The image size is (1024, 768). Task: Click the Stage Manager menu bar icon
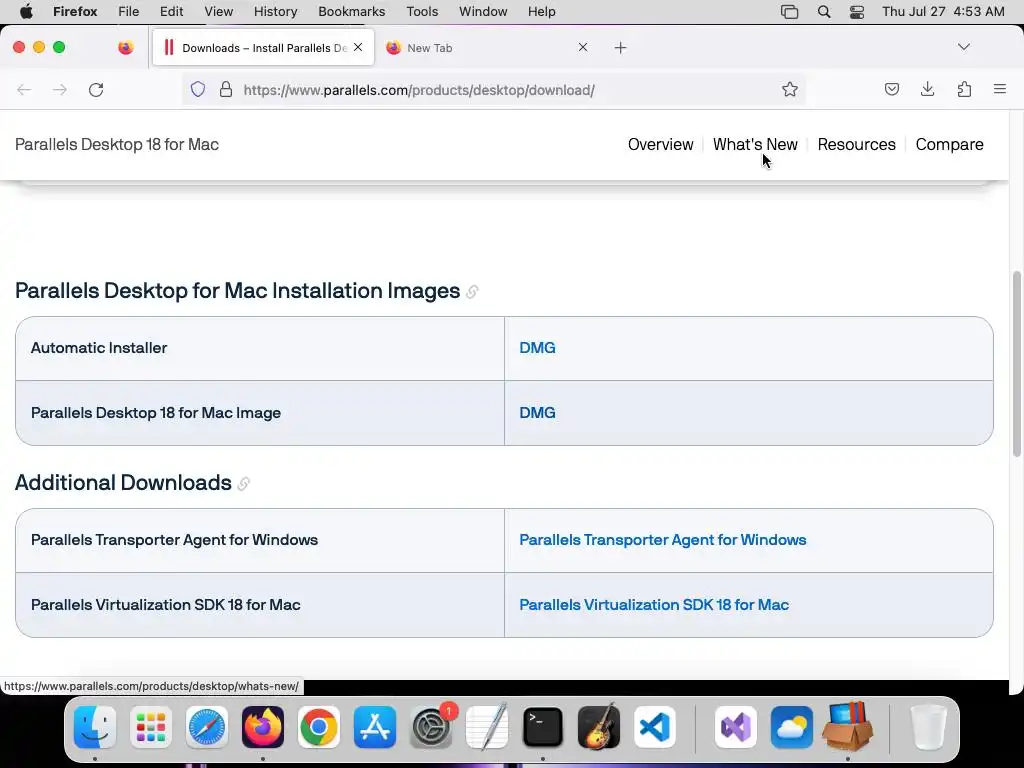[790, 12]
